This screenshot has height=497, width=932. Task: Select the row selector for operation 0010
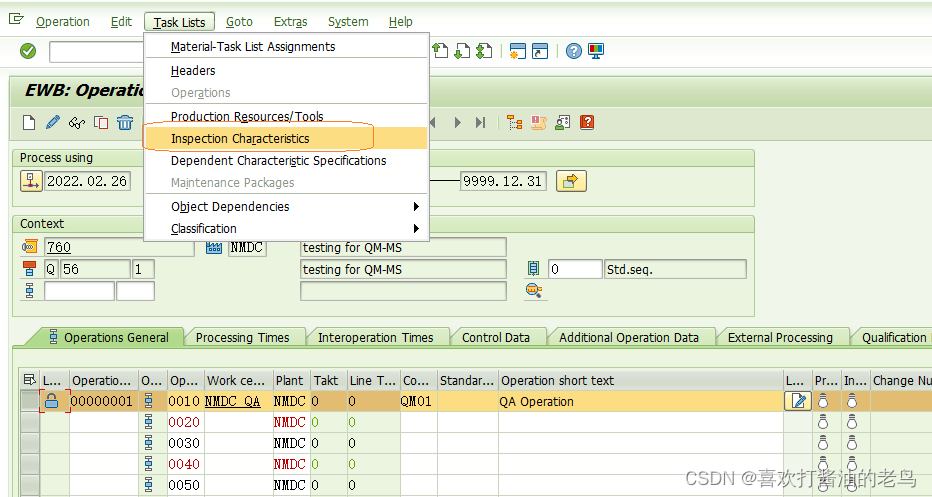pyautogui.click(x=30, y=401)
